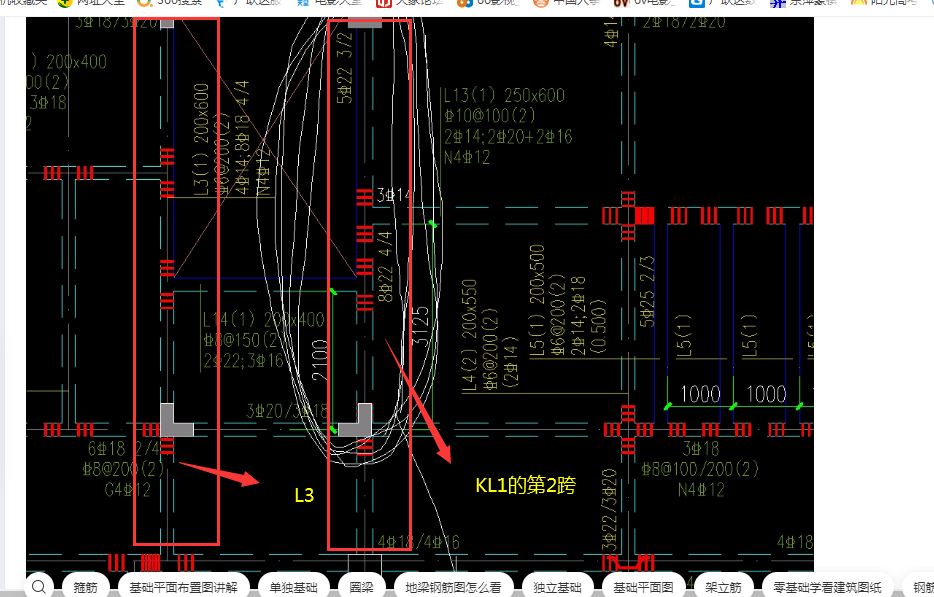Click the 3125 dimension text

(421, 327)
